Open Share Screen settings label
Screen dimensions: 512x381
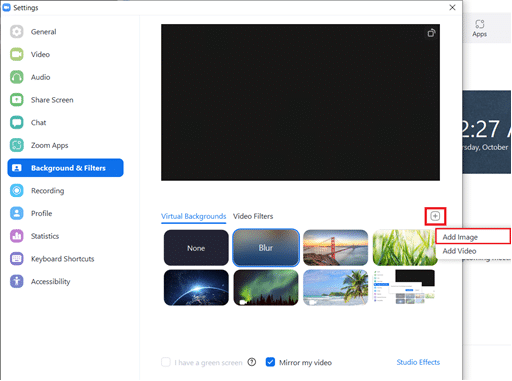pos(52,100)
